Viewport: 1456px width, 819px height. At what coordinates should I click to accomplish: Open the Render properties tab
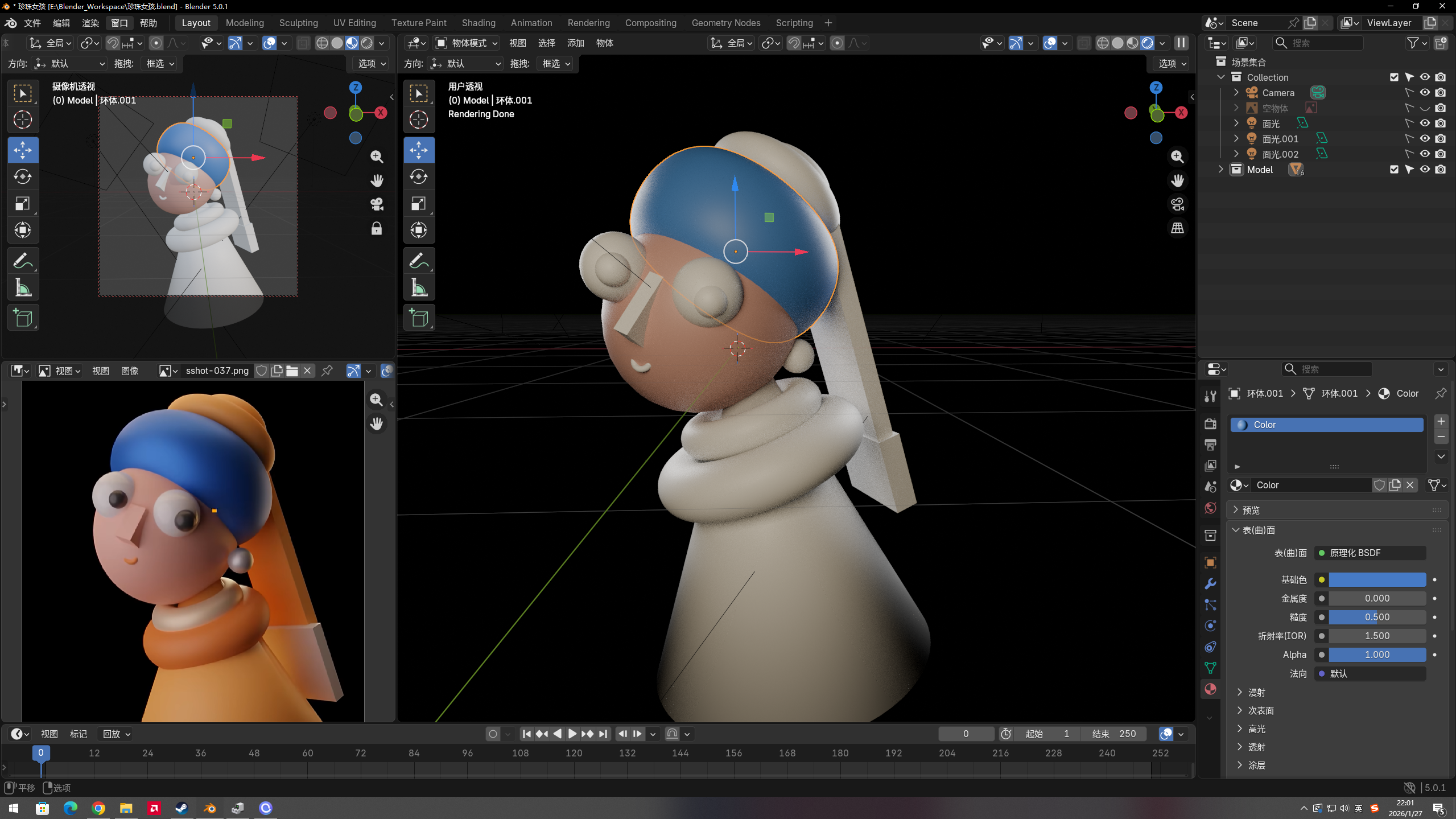[1210, 423]
